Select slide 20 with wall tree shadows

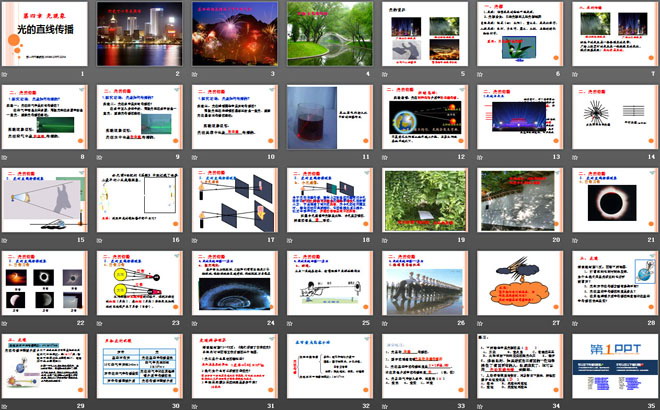(x=520, y=200)
